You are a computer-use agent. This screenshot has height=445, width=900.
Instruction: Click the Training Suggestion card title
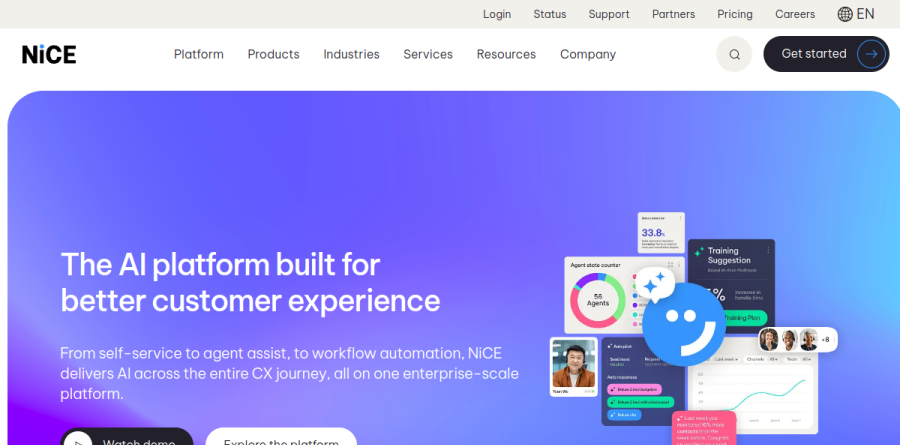[x=729, y=256]
